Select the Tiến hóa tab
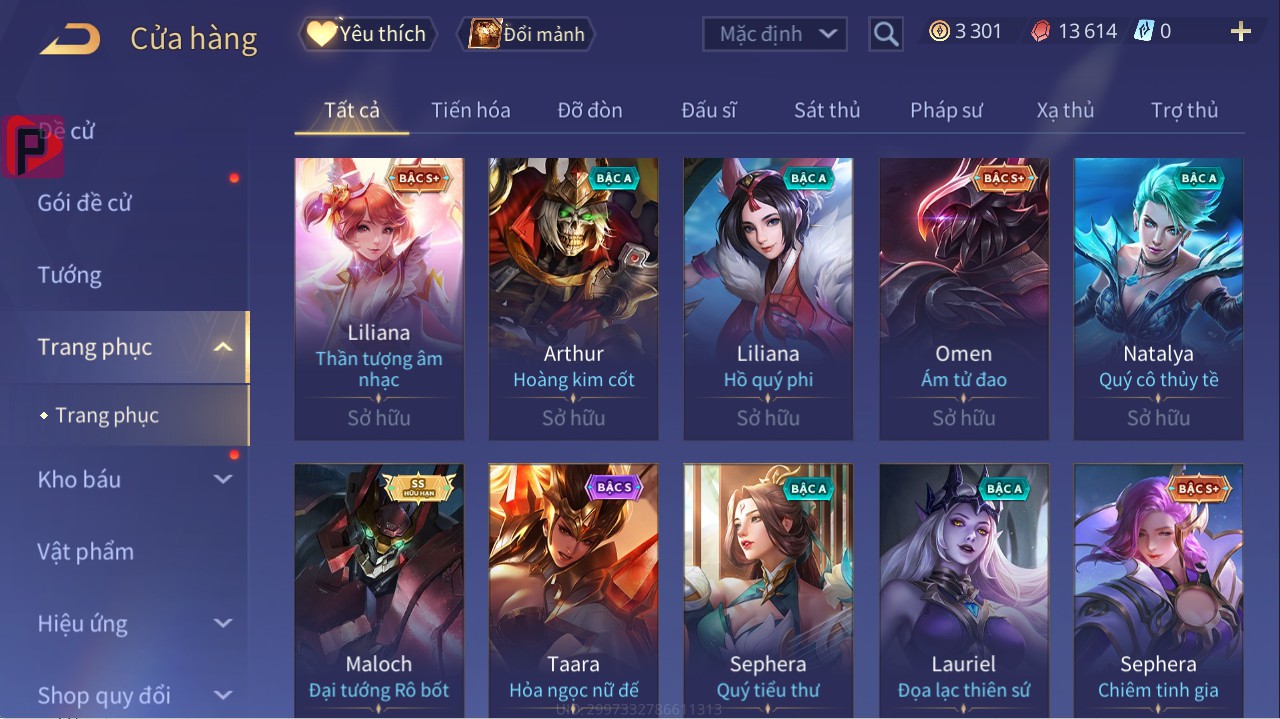This screenshot has width=1280, height=719. click(471, 110)
